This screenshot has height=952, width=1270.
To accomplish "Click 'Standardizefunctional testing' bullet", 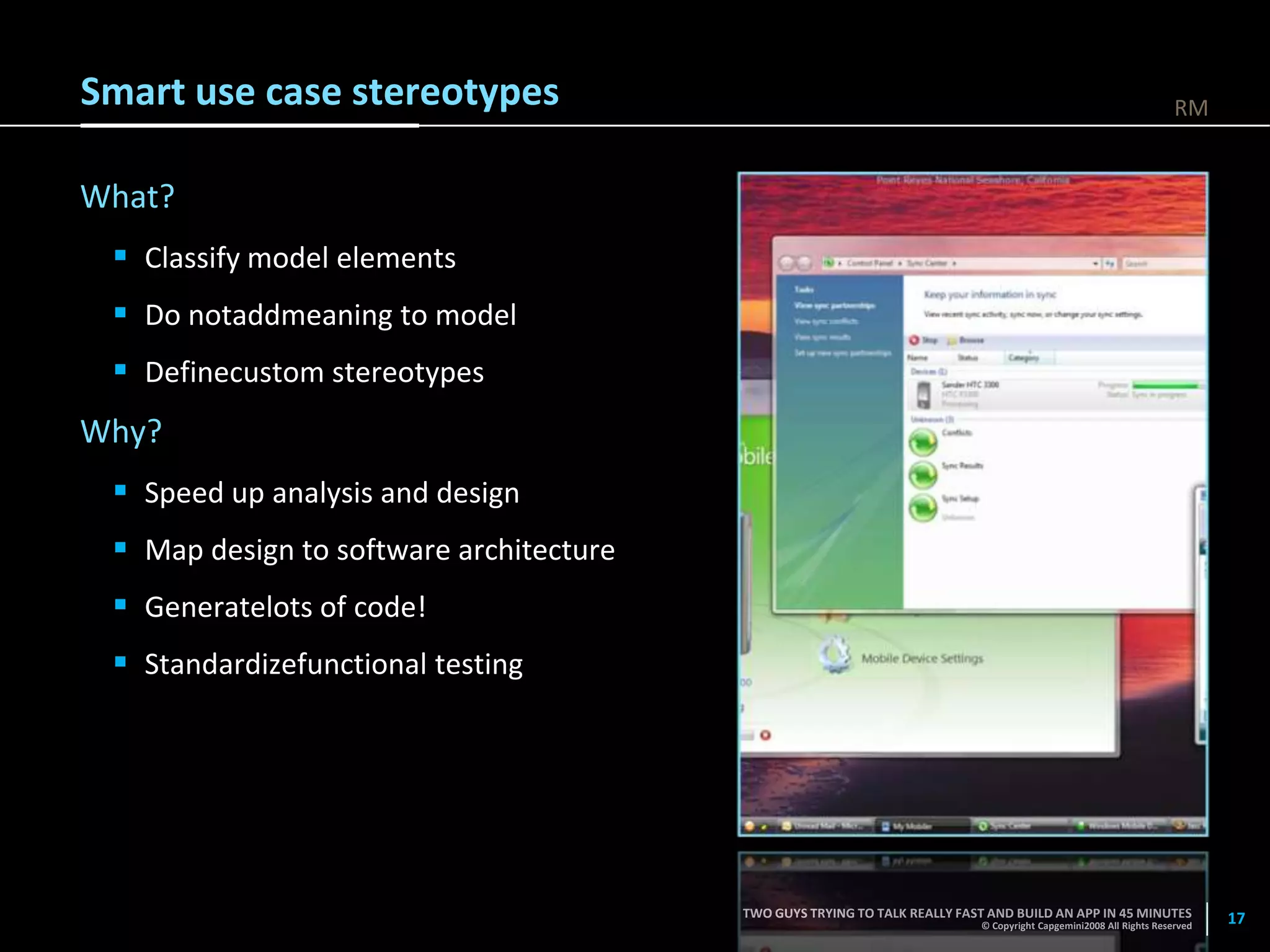I will (x=334, y=664).
